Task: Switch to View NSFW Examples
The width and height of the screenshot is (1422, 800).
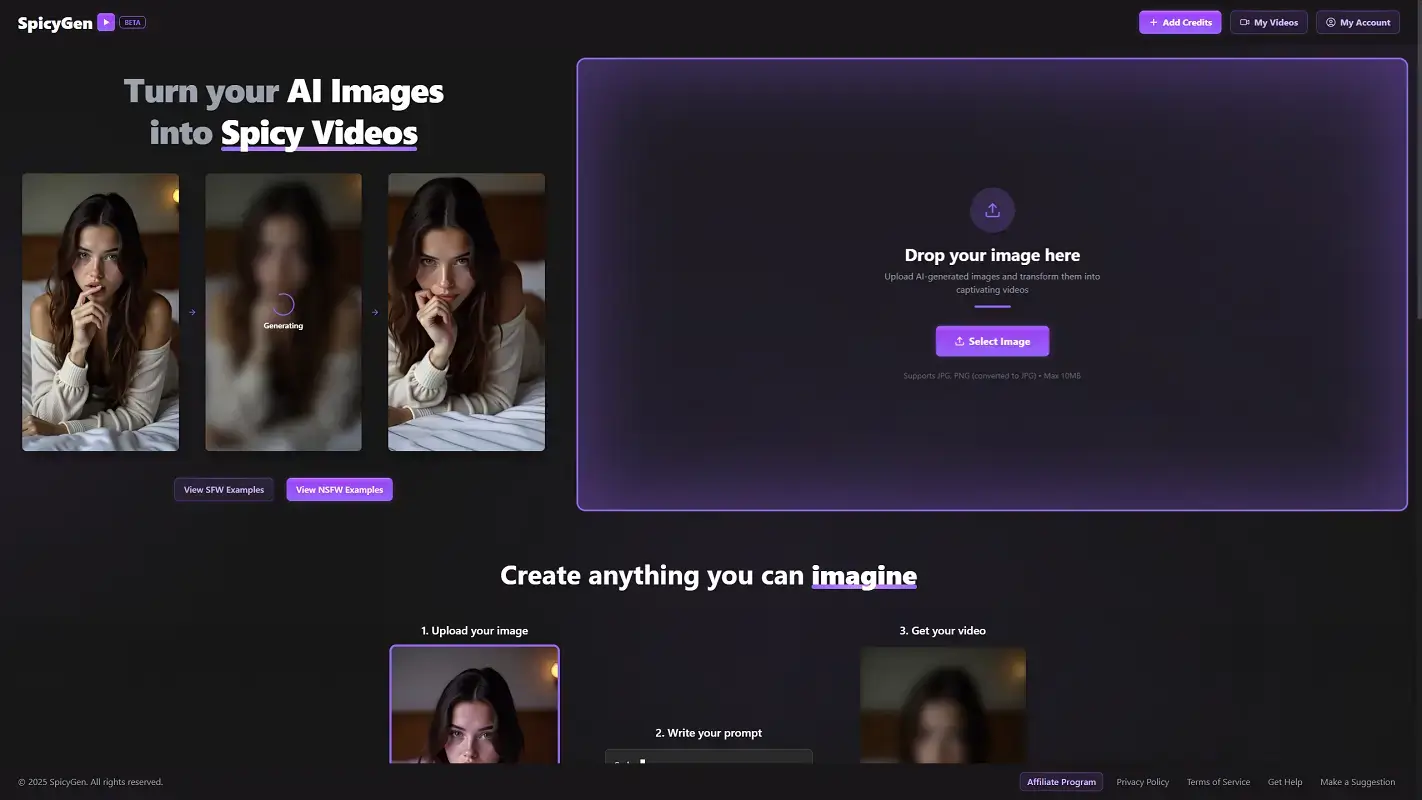Action: [339, 490]
